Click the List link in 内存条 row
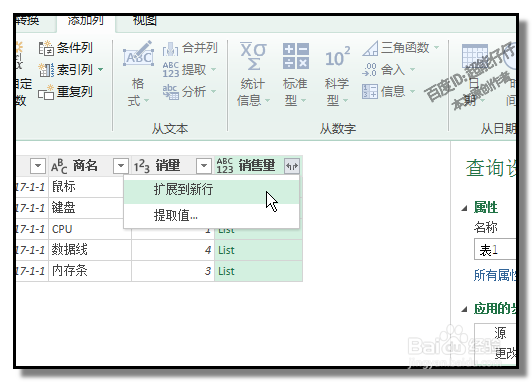 point(226,271)
